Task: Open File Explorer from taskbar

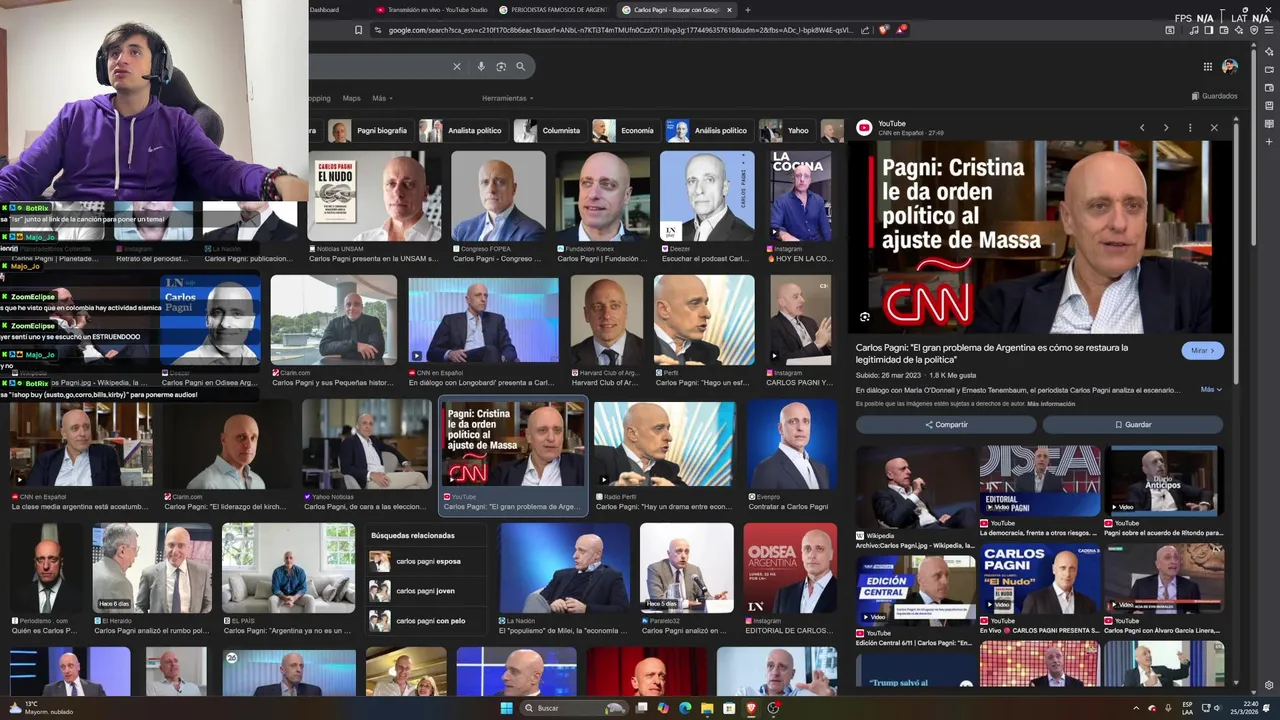Action: 707,708
